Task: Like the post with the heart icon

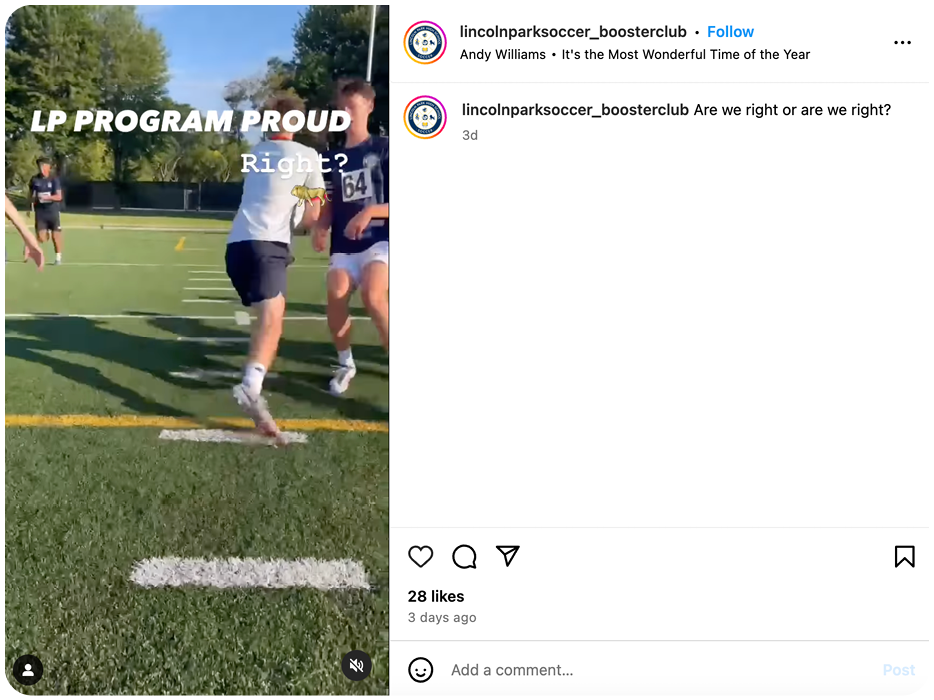Action: click(421, 556)
